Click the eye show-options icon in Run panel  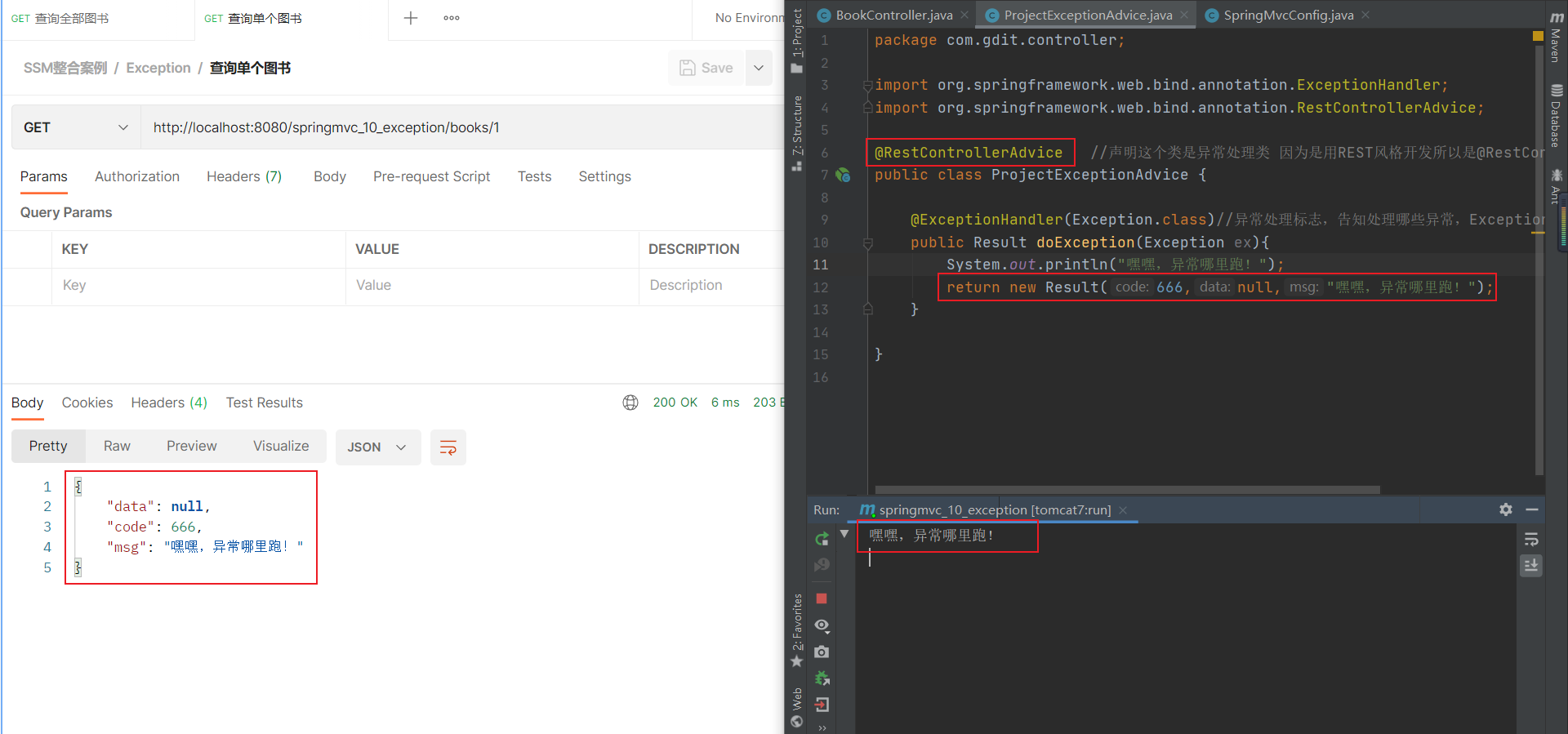(822, 625)
